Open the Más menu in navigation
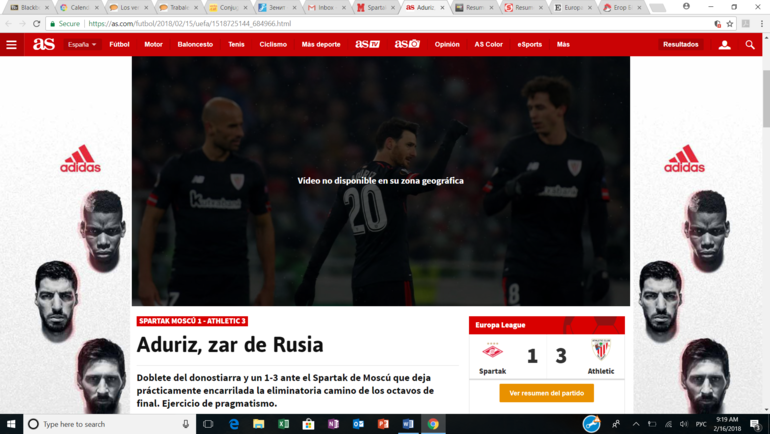Screen dimensions: 770x434 (563, 44)
